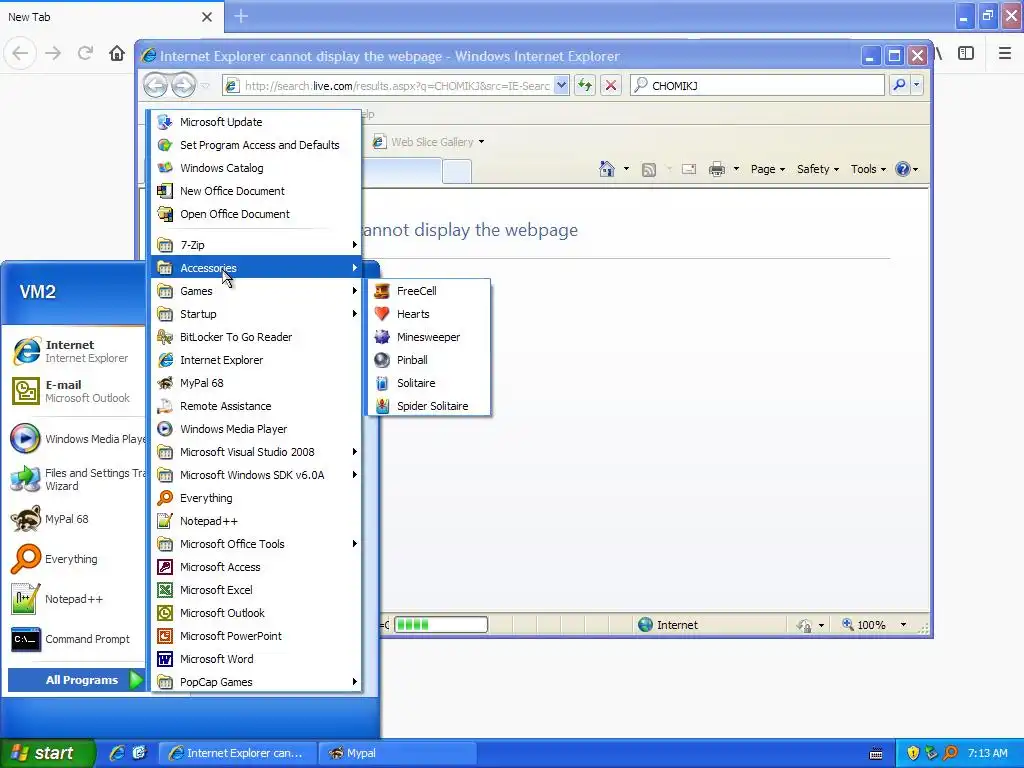Viewport: 1024px width, 768px height.
Task: Click the IE Stop button
Action: tap(611, 86)
